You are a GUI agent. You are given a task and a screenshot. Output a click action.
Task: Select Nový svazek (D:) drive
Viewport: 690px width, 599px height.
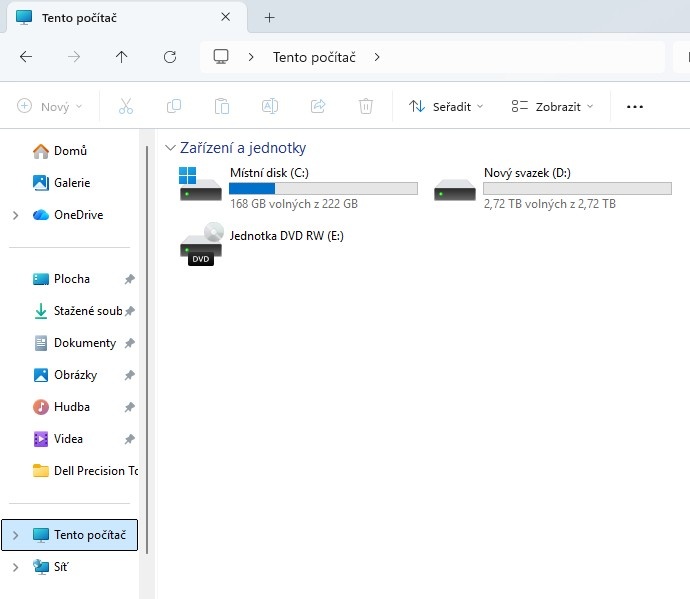(x=552, y=187)
